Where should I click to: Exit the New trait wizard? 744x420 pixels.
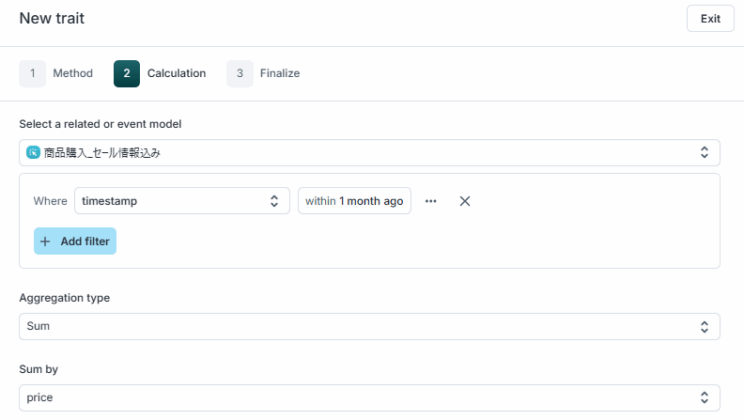click(x=710, y=19)
